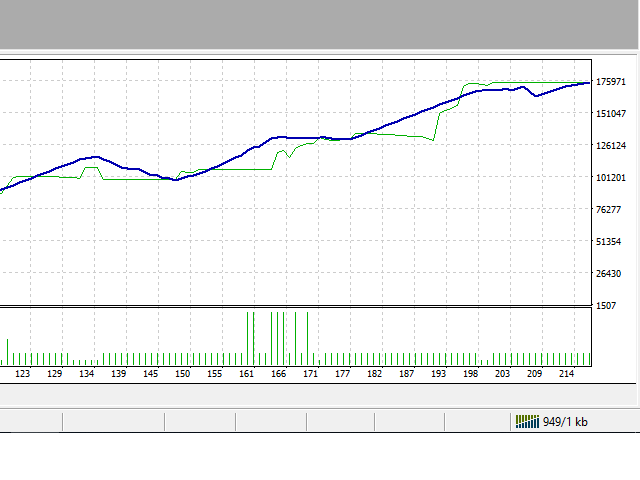Click the x-axis label 123

[x=22, y=373]
